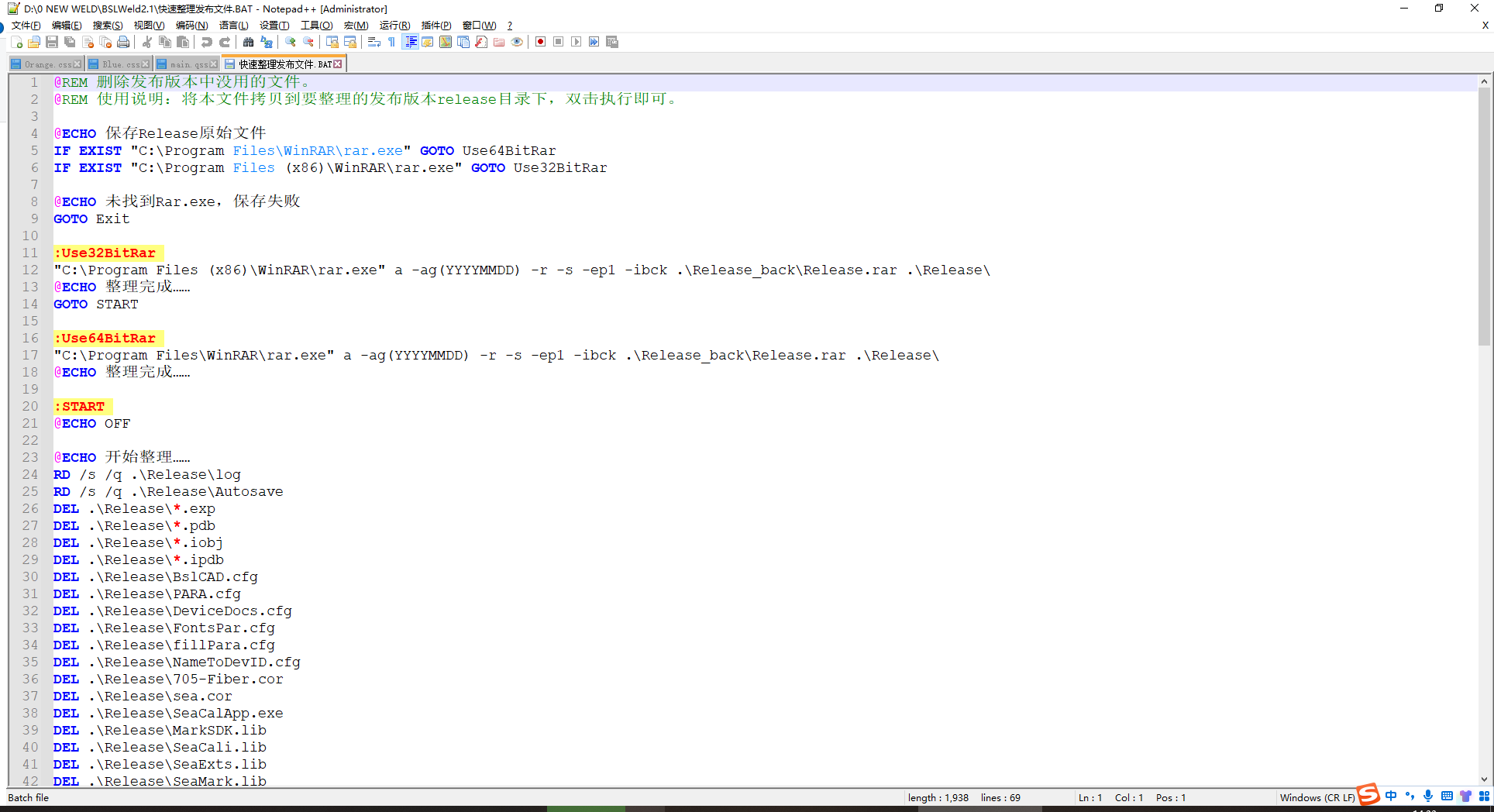Viewport: 1494px width, 812px height.
Task: Create a new file with the New icon
Action: click(16, 42)
